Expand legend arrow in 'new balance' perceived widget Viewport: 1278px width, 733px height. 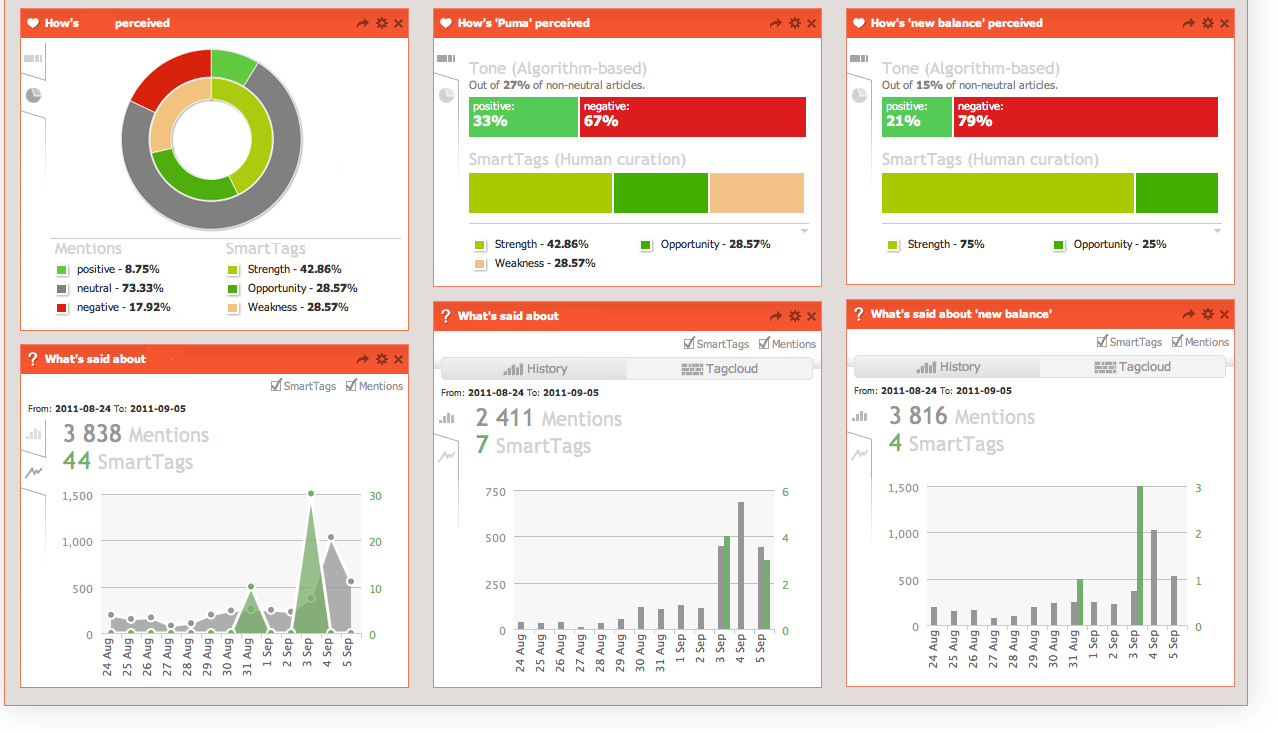(1218, 230)
